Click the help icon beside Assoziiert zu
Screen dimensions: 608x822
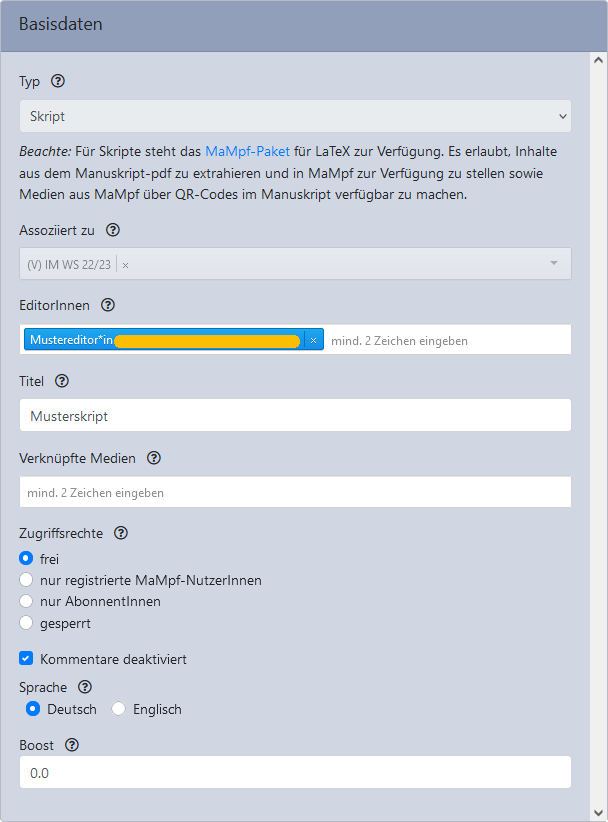click(x=113, y=230)
